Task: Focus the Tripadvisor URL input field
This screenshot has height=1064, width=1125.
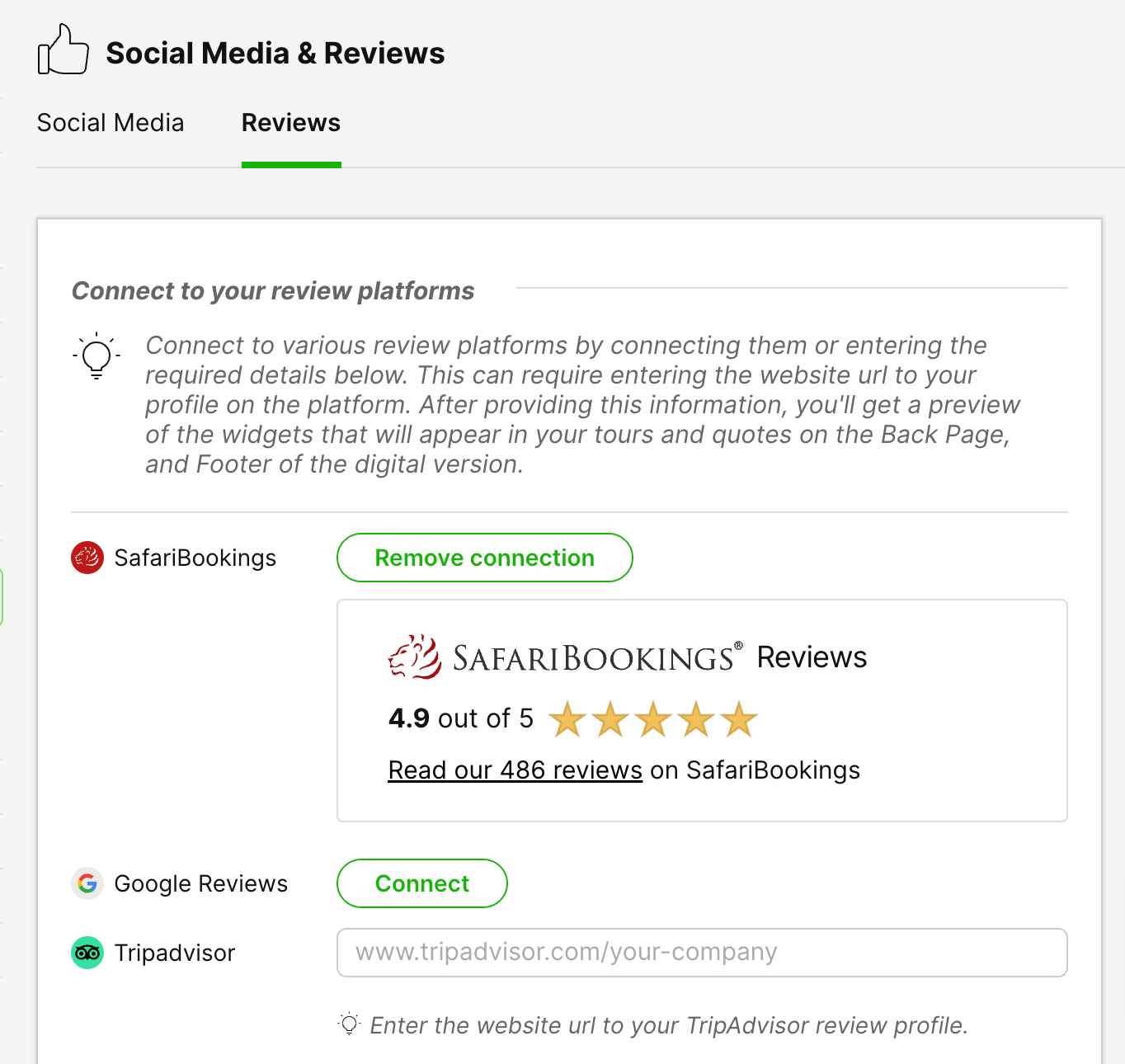Action: pos(702,953)
